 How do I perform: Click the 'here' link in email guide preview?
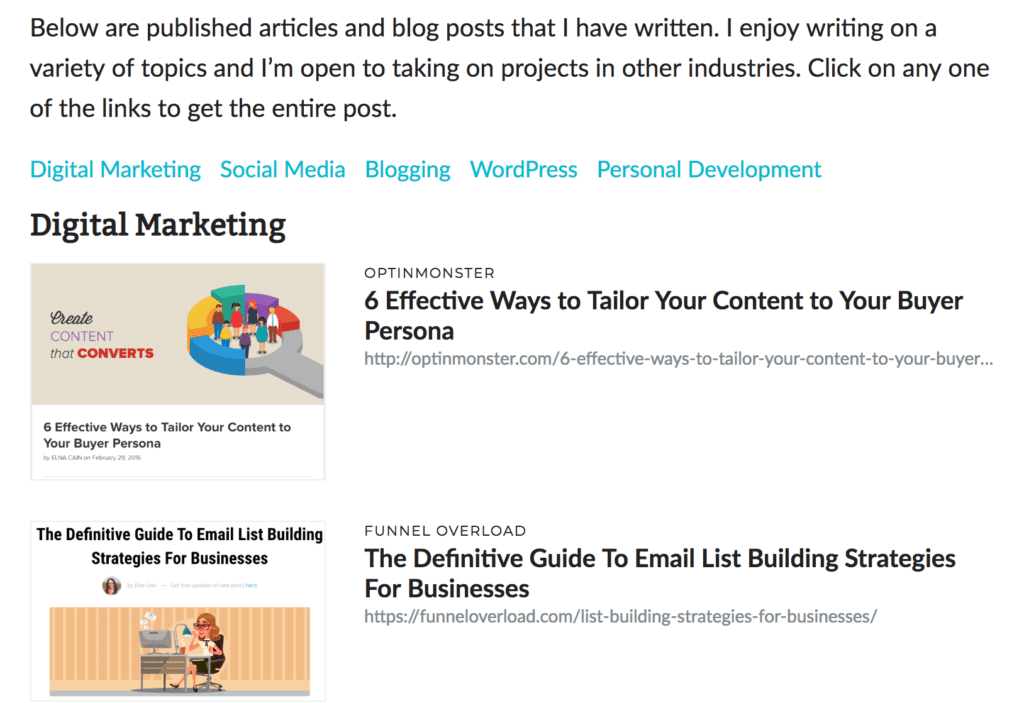(250, 585)
